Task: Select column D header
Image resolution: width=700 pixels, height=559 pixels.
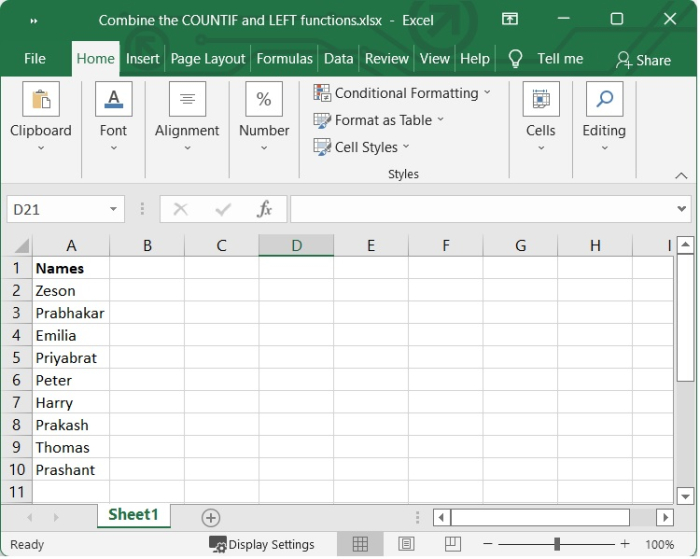Action: click(296, 246)
